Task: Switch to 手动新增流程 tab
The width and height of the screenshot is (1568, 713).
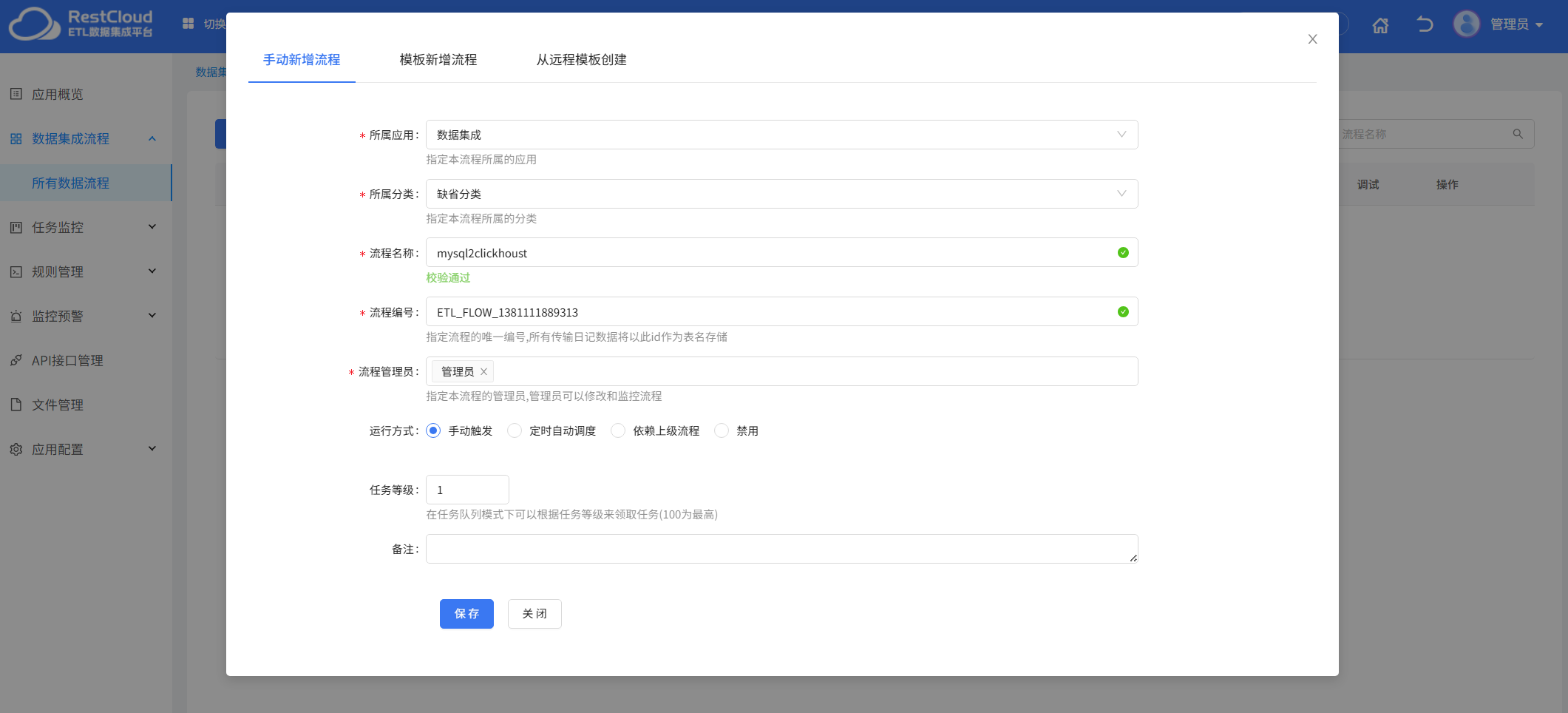Action: click(x=302, y=60)
